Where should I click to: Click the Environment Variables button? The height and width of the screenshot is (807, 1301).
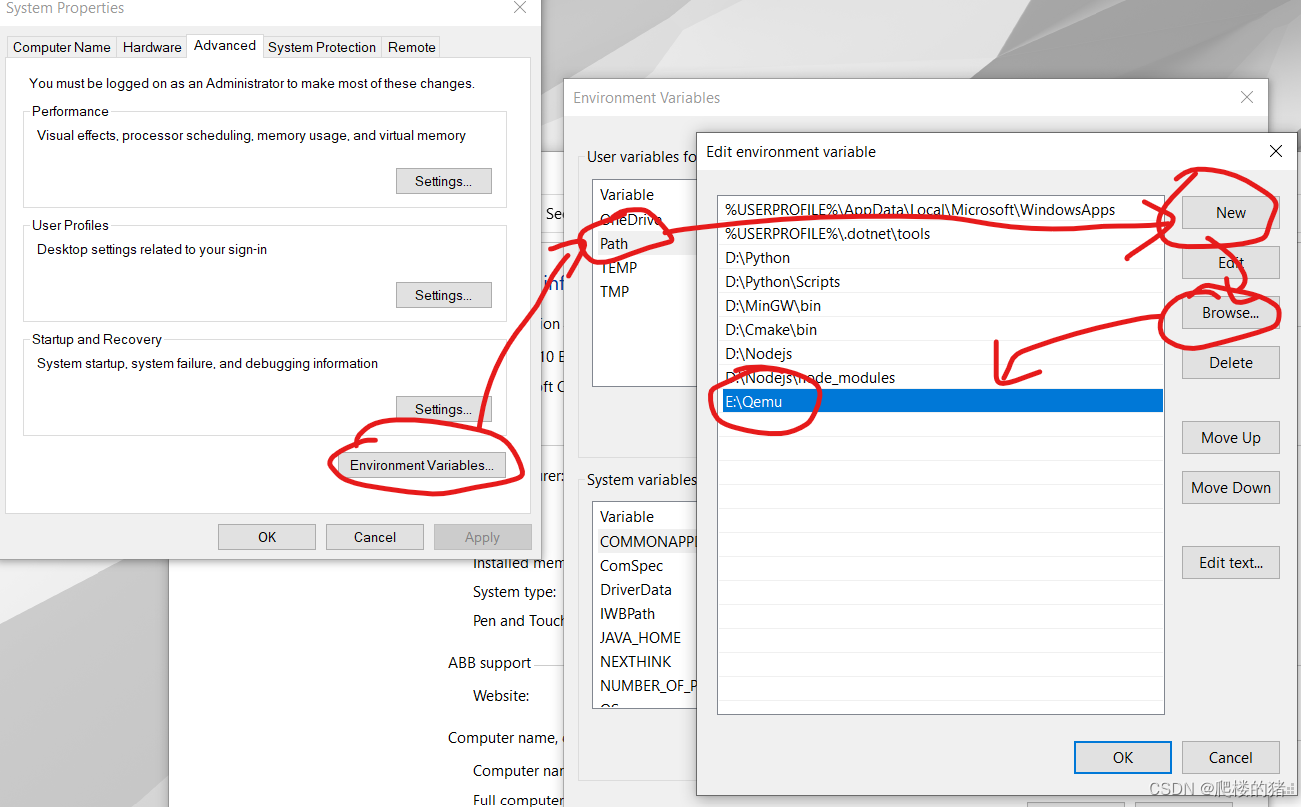pyautogui.click(x=422, y=465)
